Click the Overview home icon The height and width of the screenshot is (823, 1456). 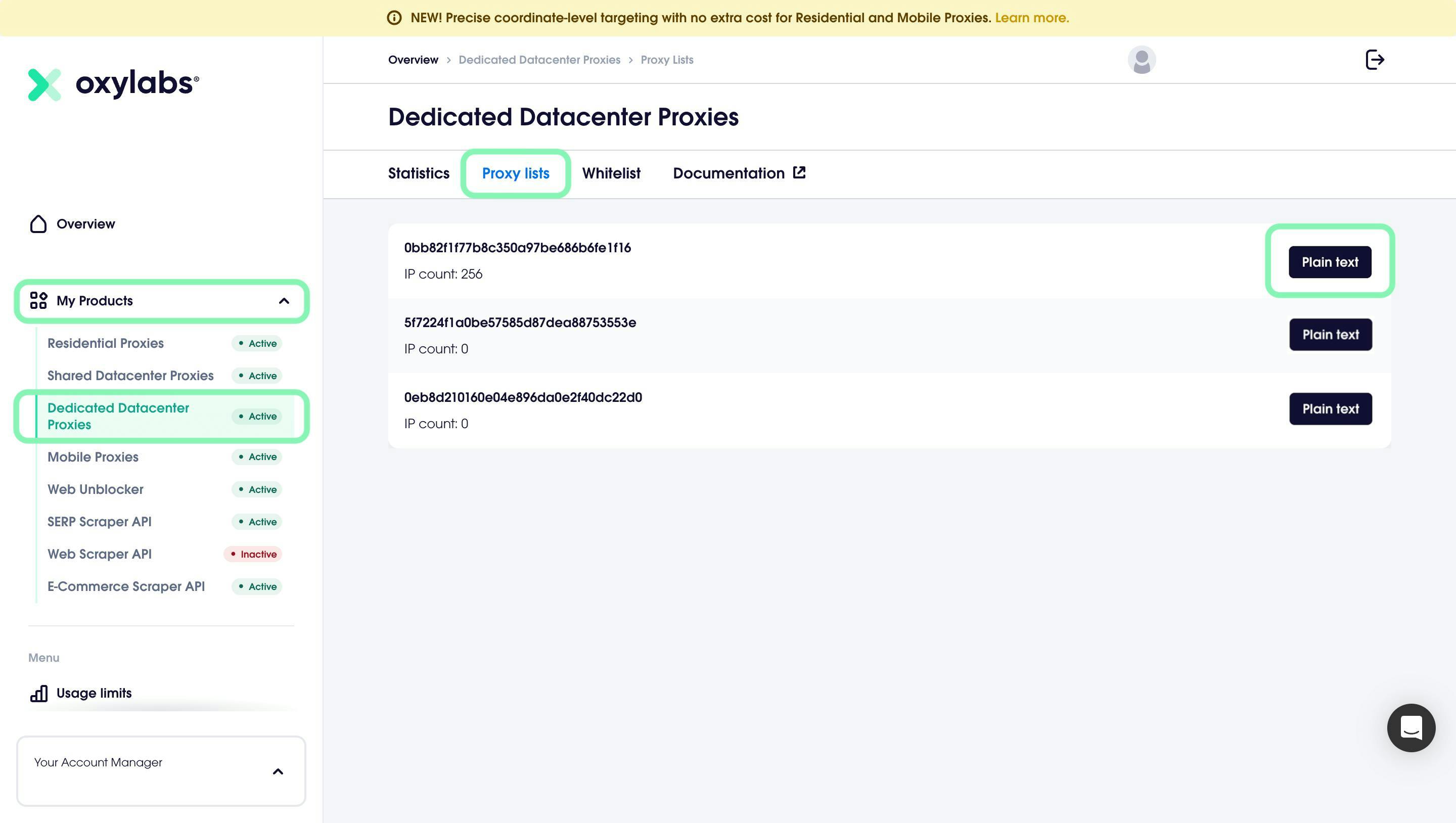38,224
